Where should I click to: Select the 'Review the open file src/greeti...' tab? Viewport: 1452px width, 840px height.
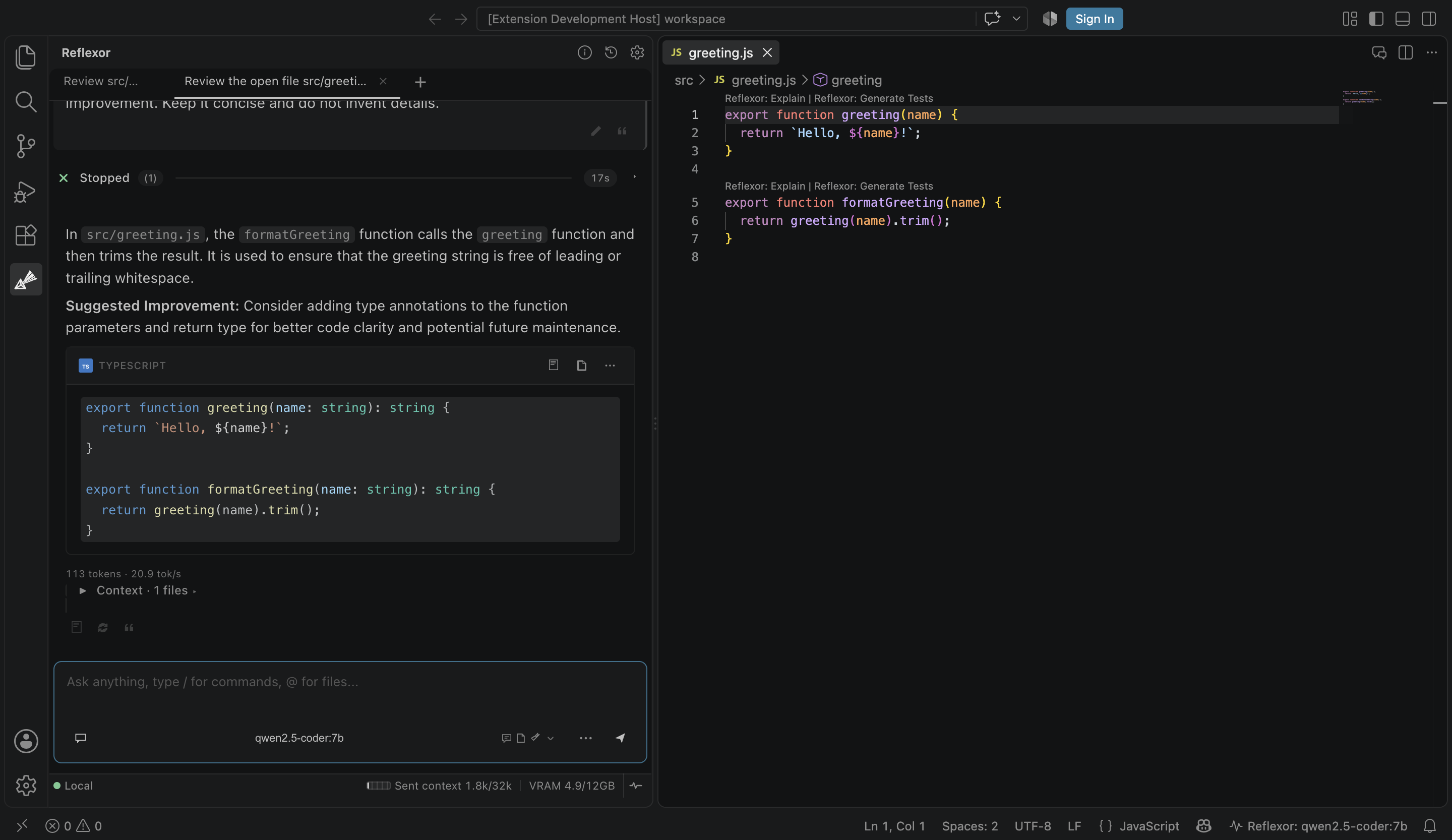click(x=275, y=81)
